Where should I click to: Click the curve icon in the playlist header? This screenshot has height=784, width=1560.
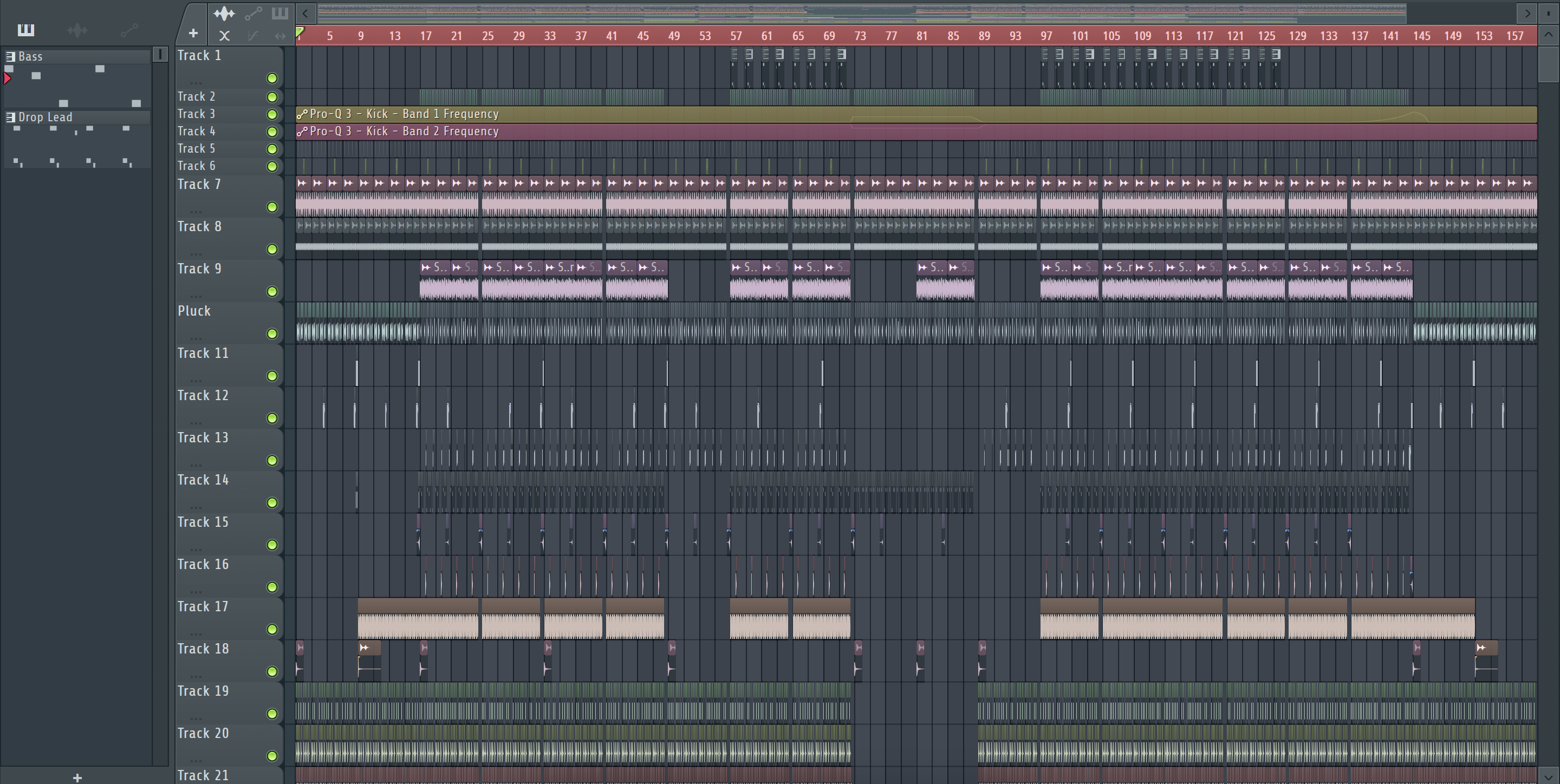(x=253, y=36)
